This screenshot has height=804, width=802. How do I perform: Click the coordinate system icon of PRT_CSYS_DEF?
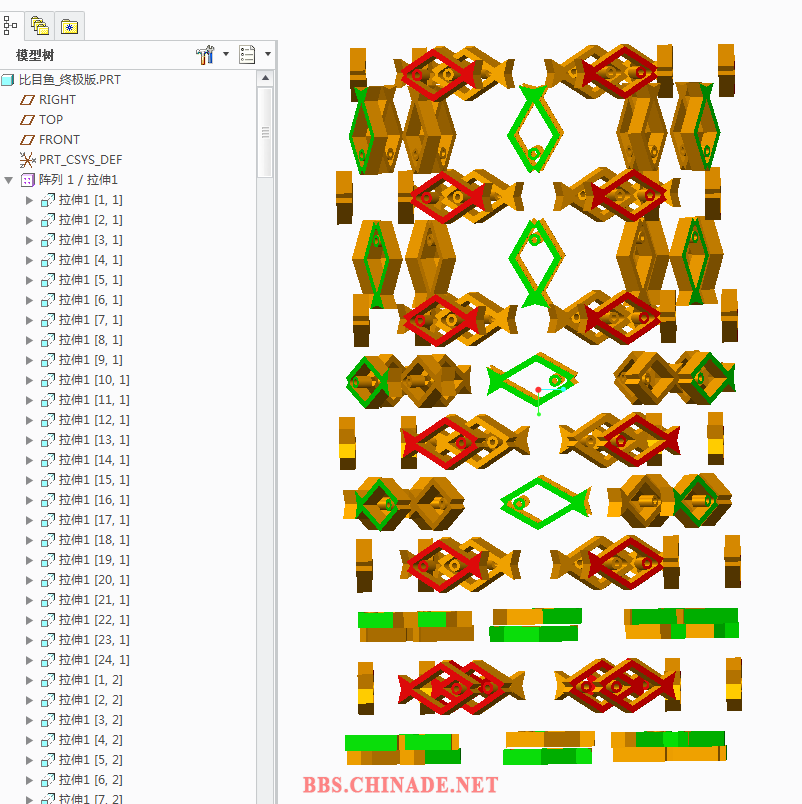[x=27, y=160]
